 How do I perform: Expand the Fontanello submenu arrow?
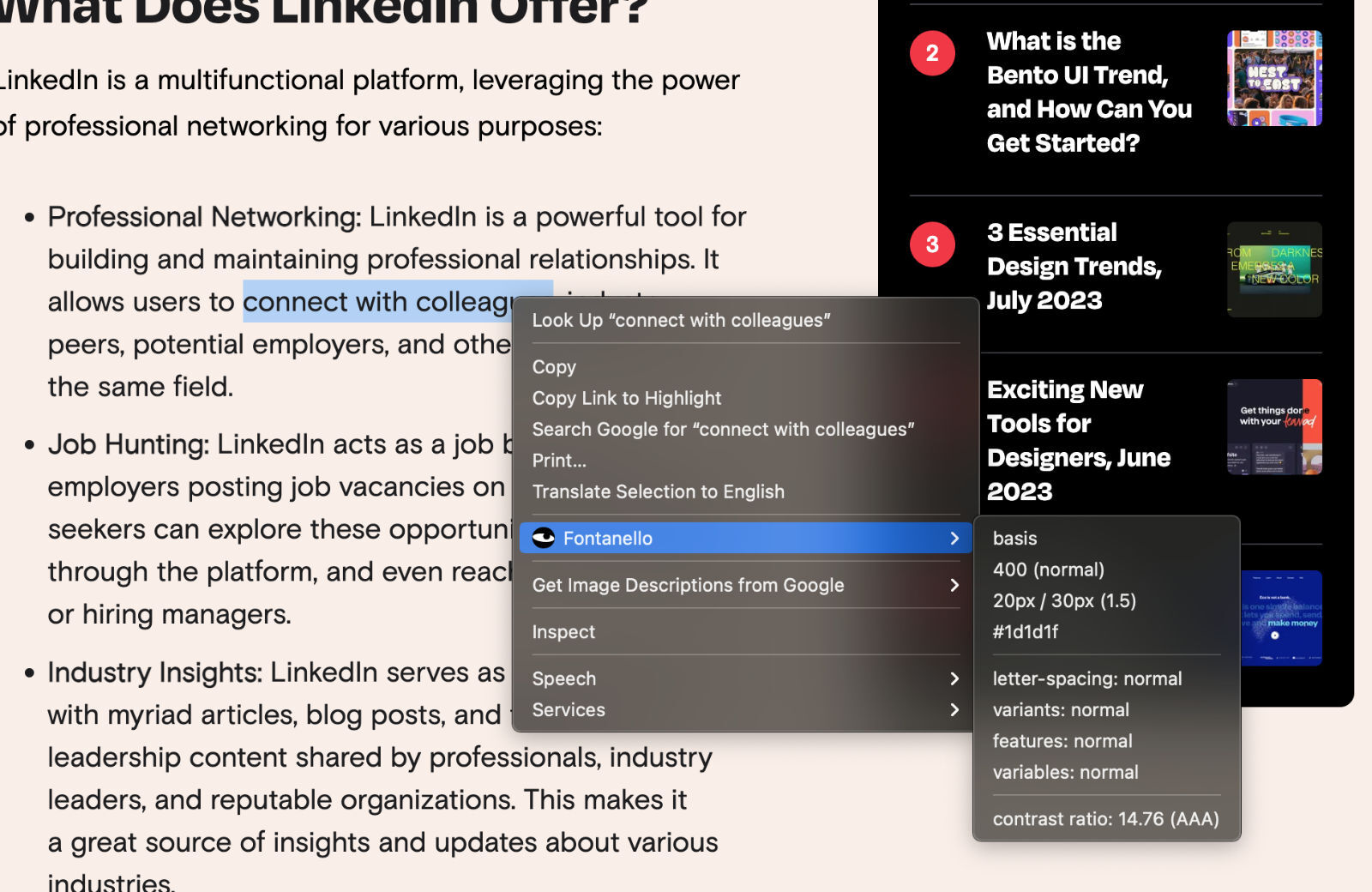(954, 538)
